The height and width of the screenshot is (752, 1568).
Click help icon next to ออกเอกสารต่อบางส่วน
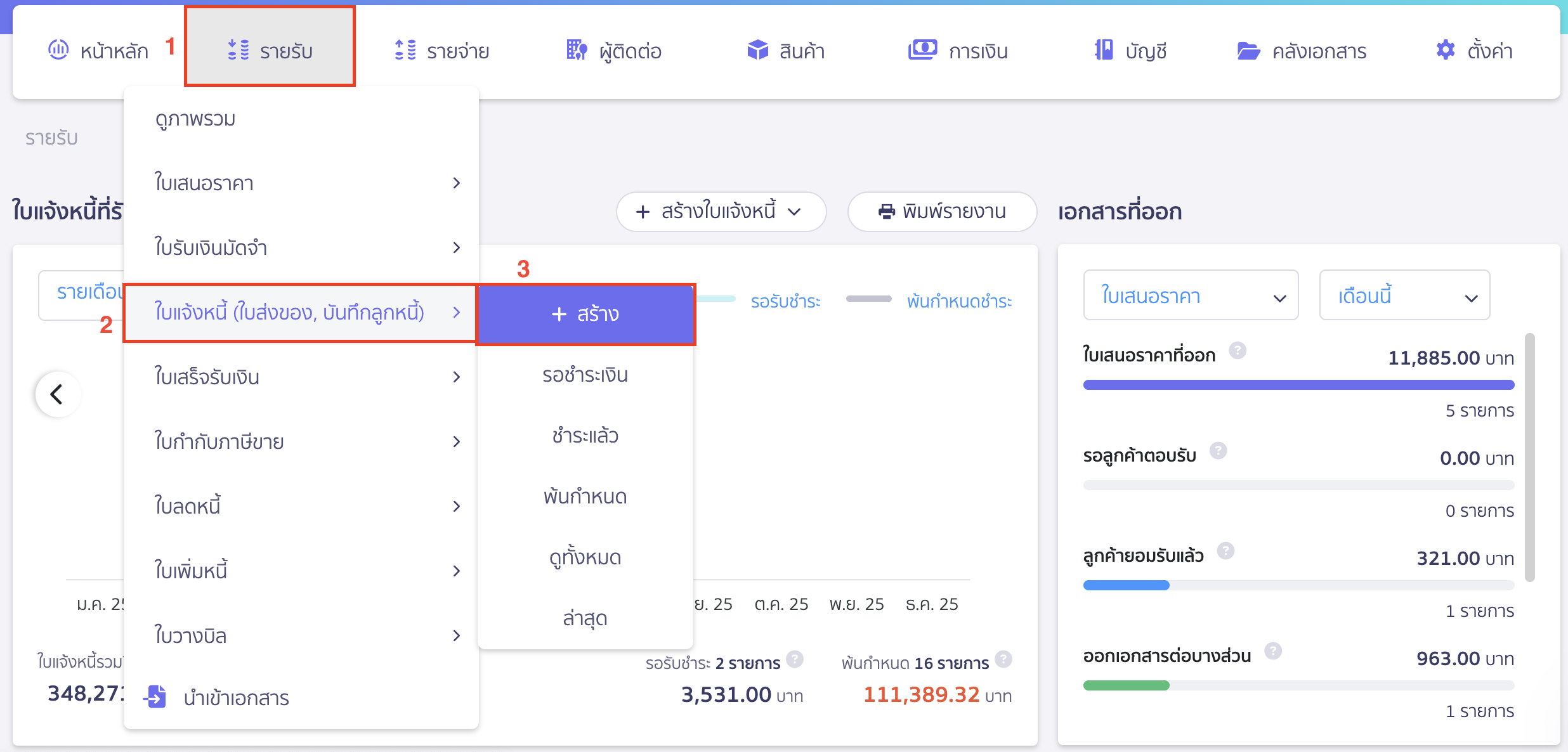[1272, 651]
